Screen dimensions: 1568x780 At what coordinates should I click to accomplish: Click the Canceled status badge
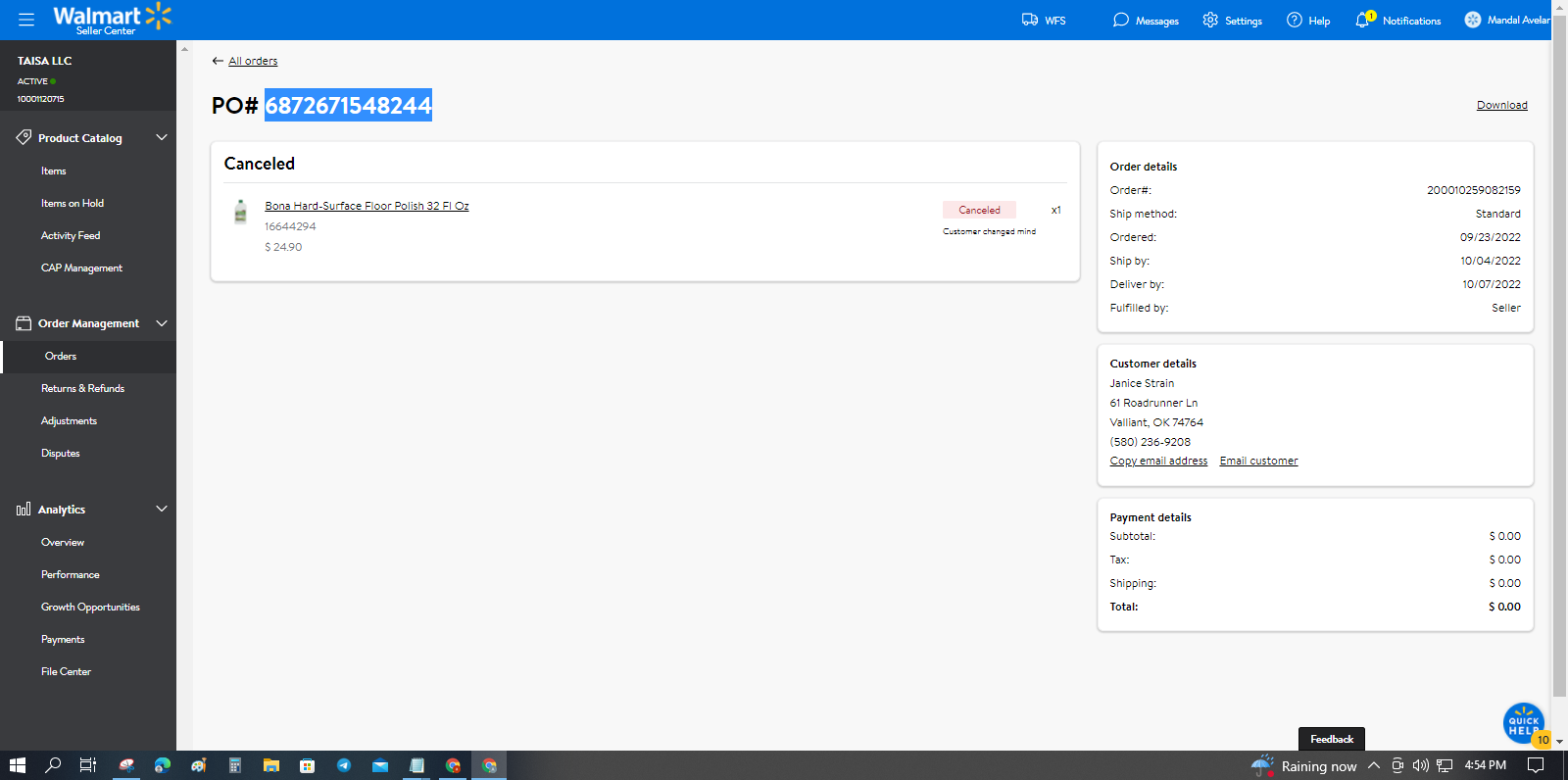tap(979, 210)
